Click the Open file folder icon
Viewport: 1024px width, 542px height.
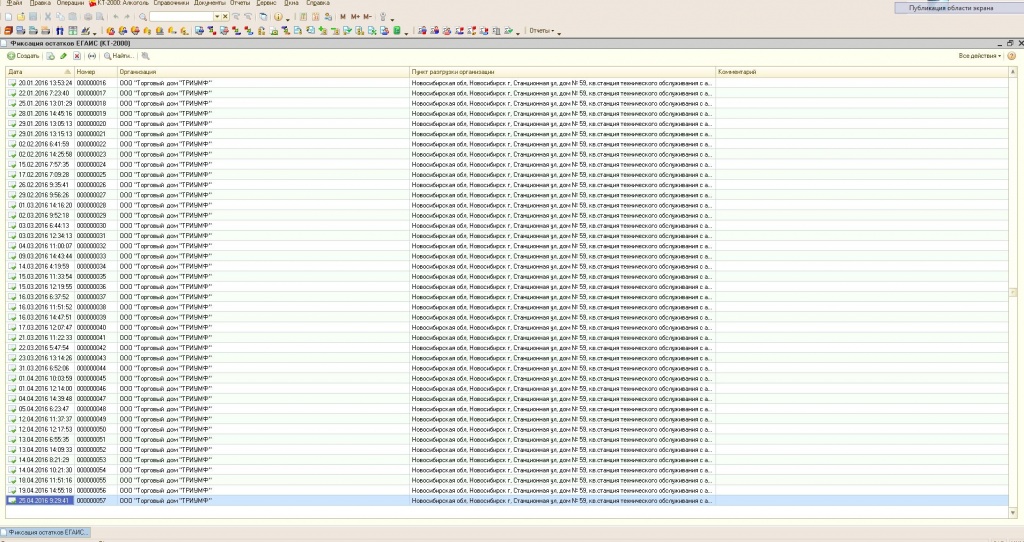pyautogui.click(x=21, y=17)
